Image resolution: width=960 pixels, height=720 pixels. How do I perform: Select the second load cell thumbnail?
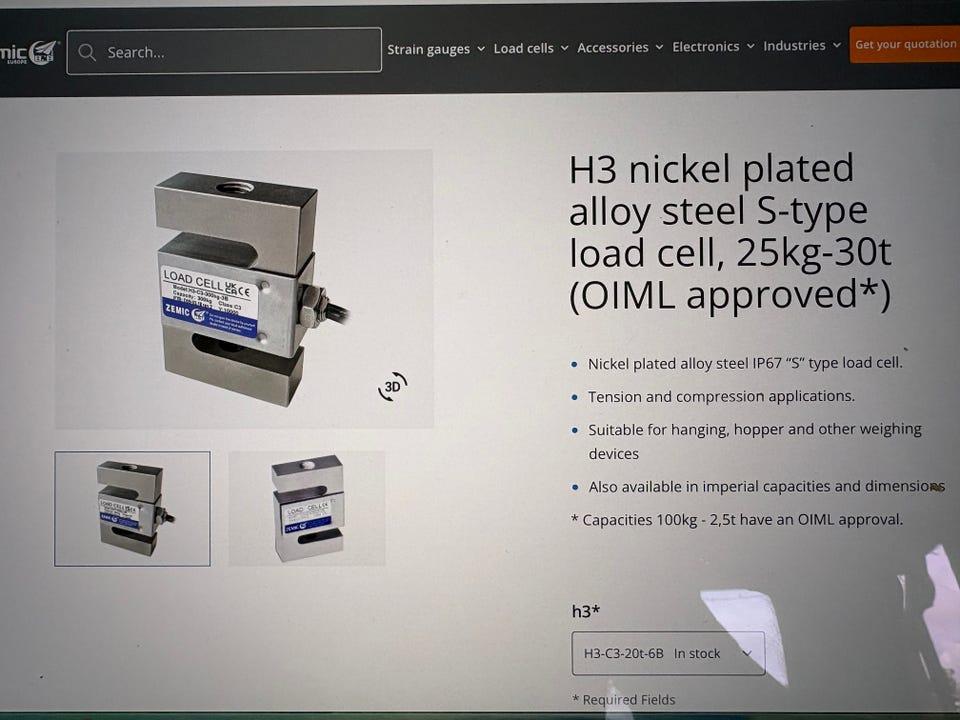pos(307,508)
